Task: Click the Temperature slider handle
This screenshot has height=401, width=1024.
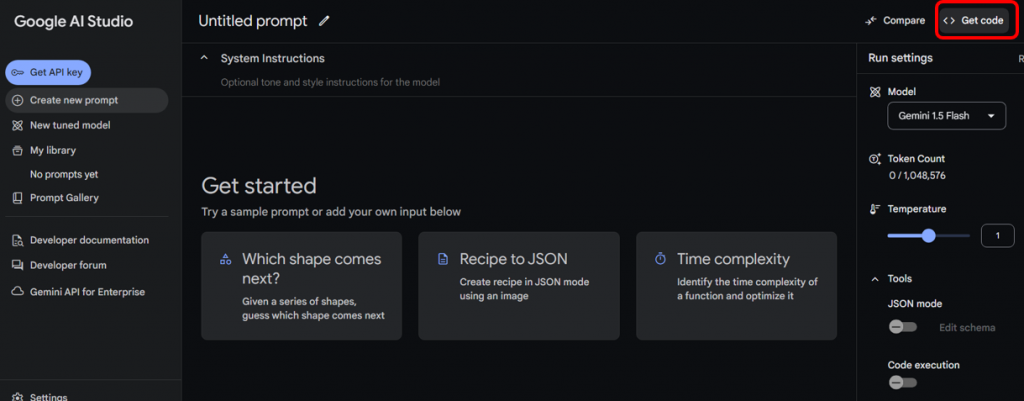Action: pyautogui.click(x=929, y=236)
